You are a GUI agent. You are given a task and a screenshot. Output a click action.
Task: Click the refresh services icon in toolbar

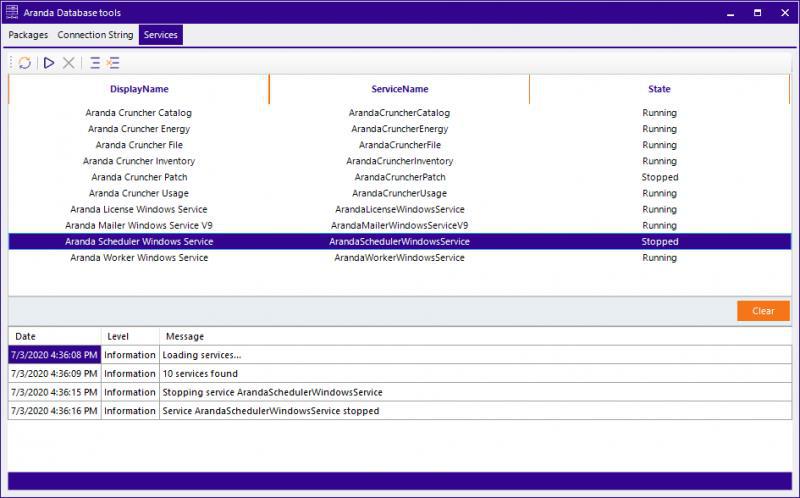[24, 63]
